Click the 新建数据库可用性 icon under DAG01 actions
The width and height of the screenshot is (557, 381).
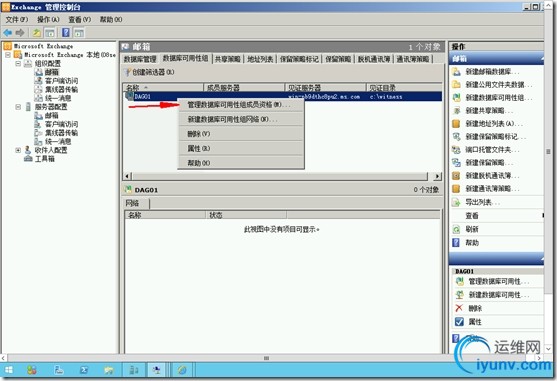459,295
